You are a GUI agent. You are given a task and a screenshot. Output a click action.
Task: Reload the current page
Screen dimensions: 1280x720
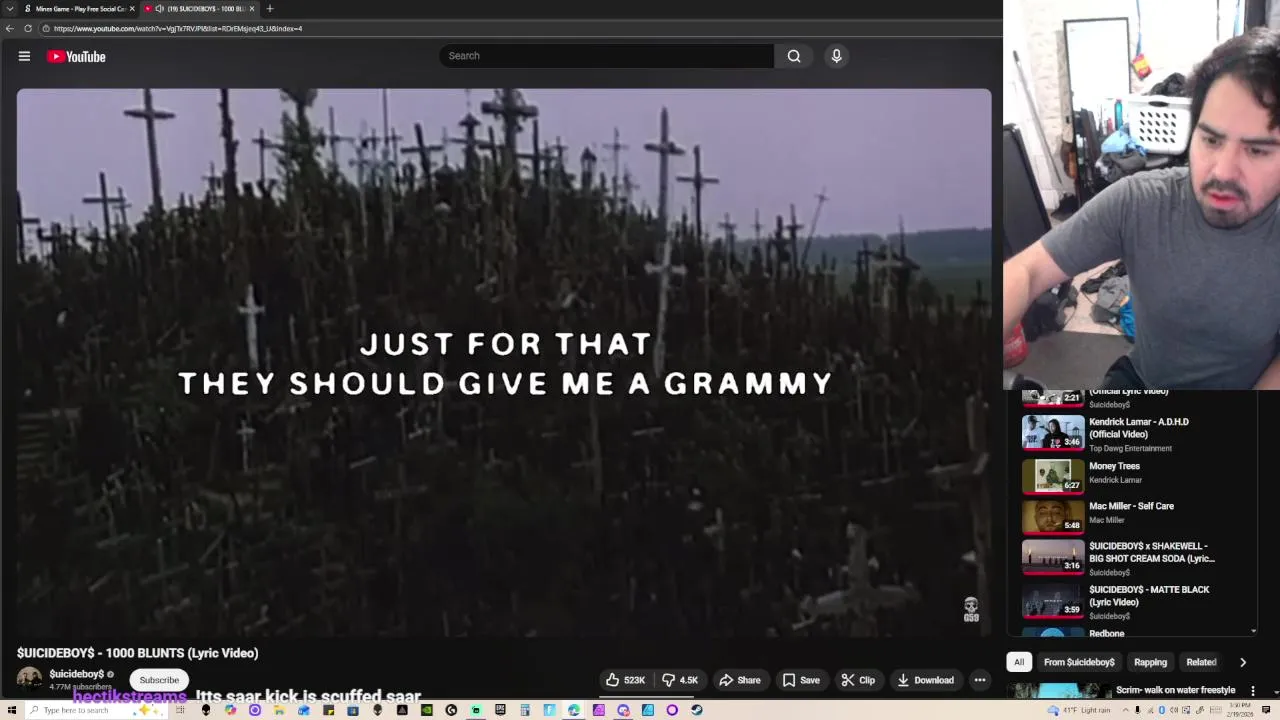[28, 28]
